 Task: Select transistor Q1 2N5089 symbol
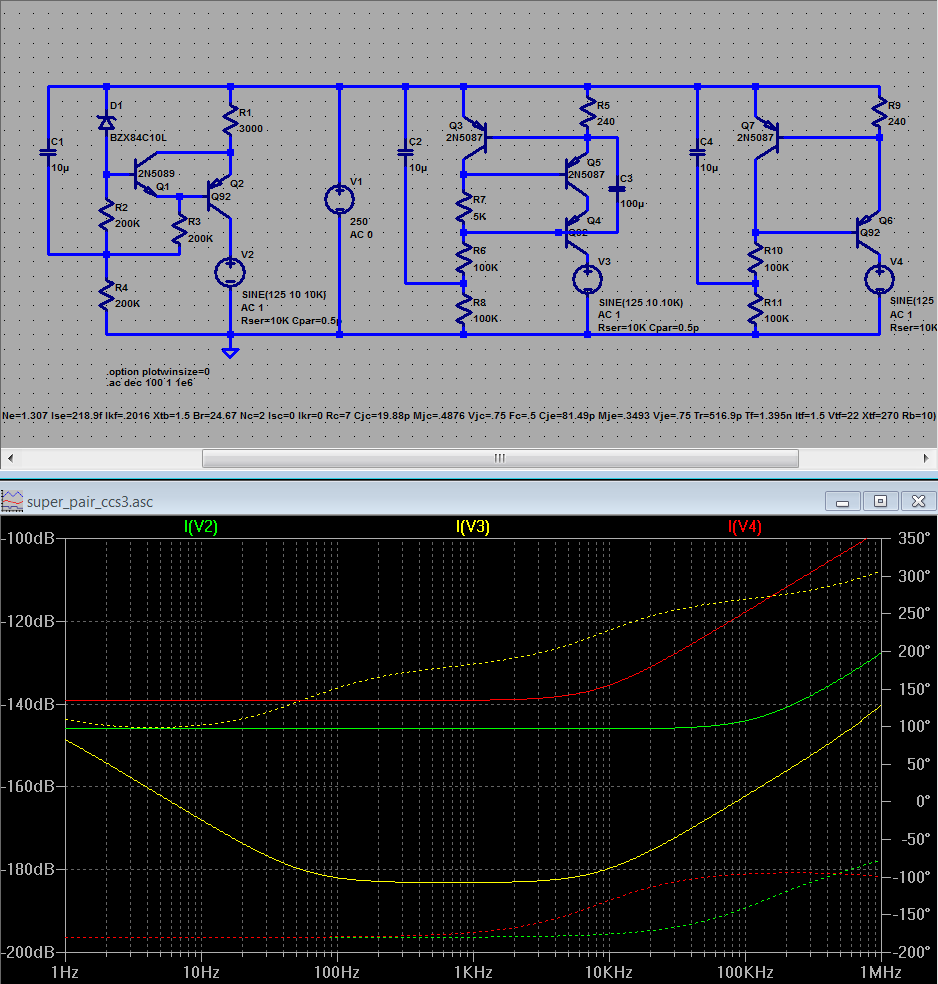(146, 174)
